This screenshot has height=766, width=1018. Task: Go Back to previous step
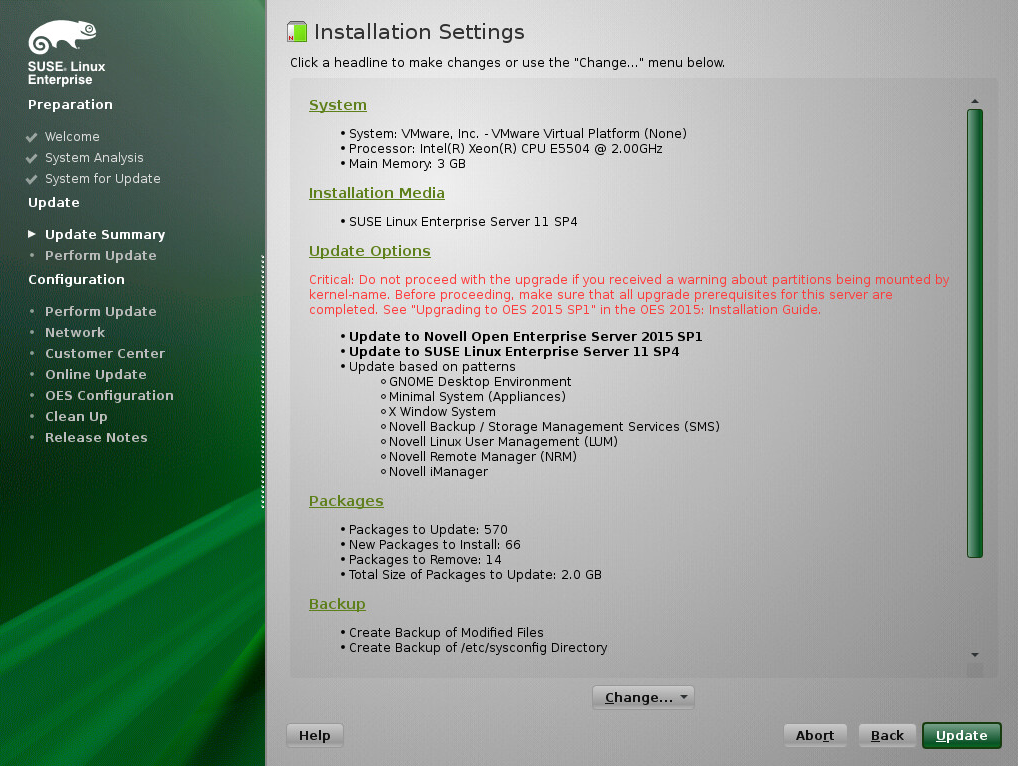(887, 735)
